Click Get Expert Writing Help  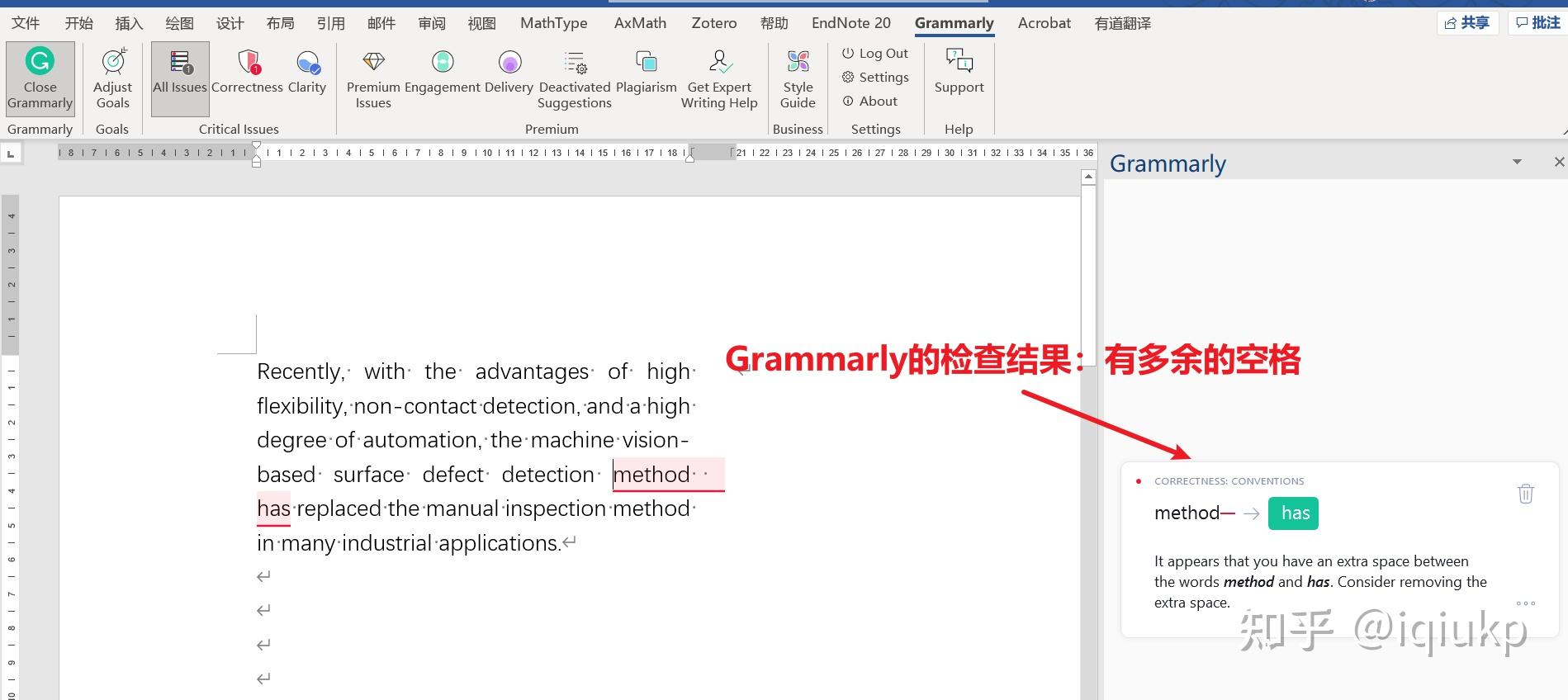(x=719, y=79)
